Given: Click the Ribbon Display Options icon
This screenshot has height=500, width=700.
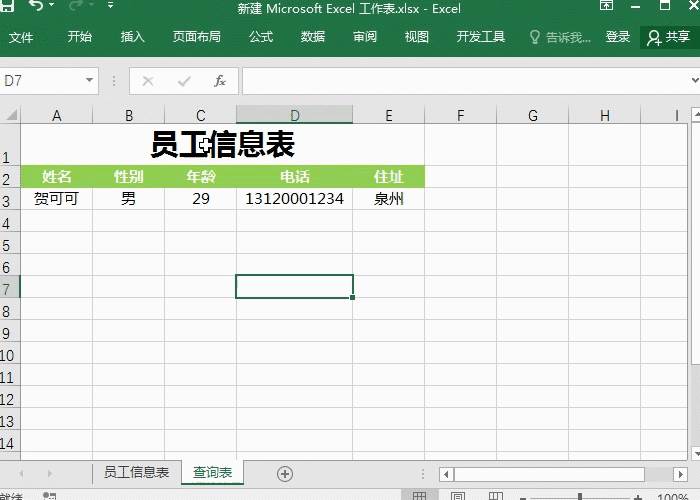Looking at the screenshot, I should [606, 5].
